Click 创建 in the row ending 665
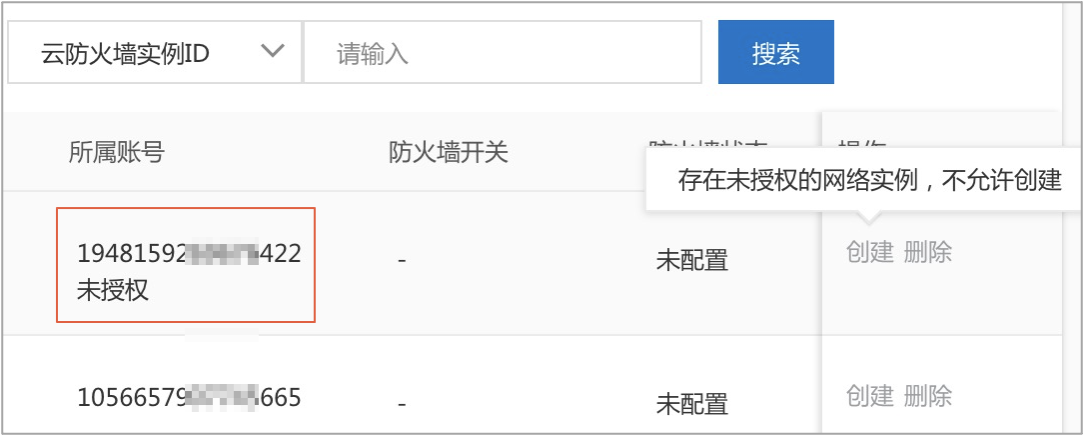1084x436 pixels. (x=870, y=396)
